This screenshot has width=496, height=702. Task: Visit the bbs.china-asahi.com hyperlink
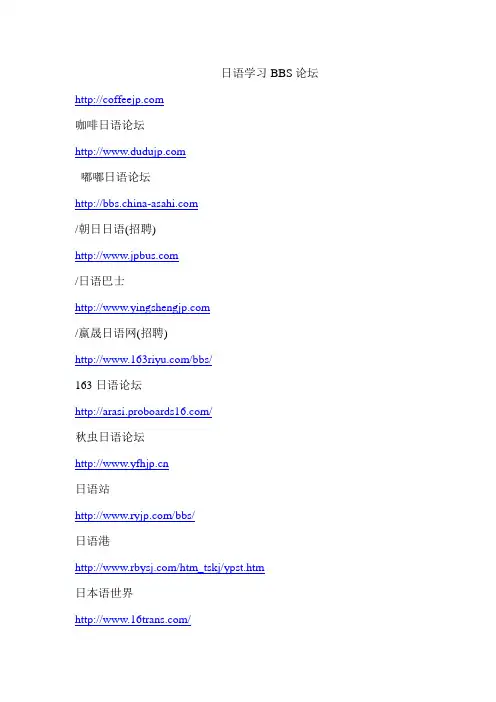click(137, 204)
